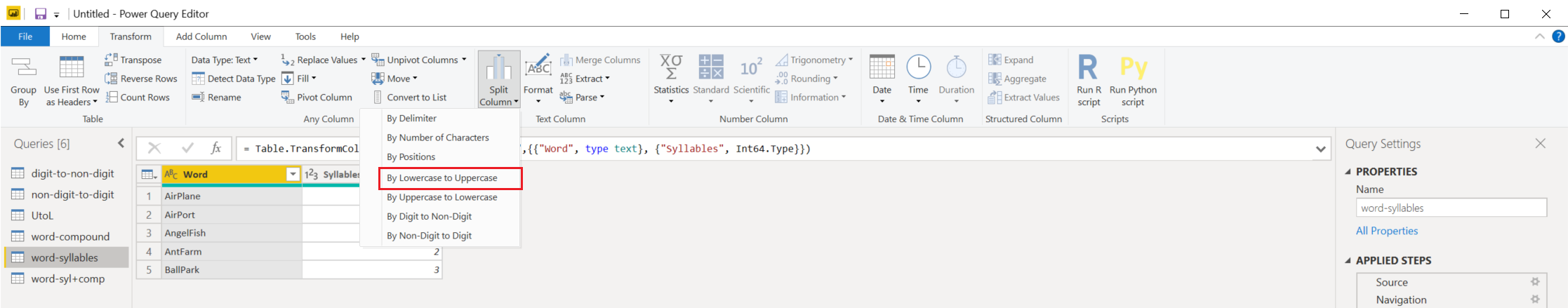Open the Replace Values dropdown

(x=323, y=60)
